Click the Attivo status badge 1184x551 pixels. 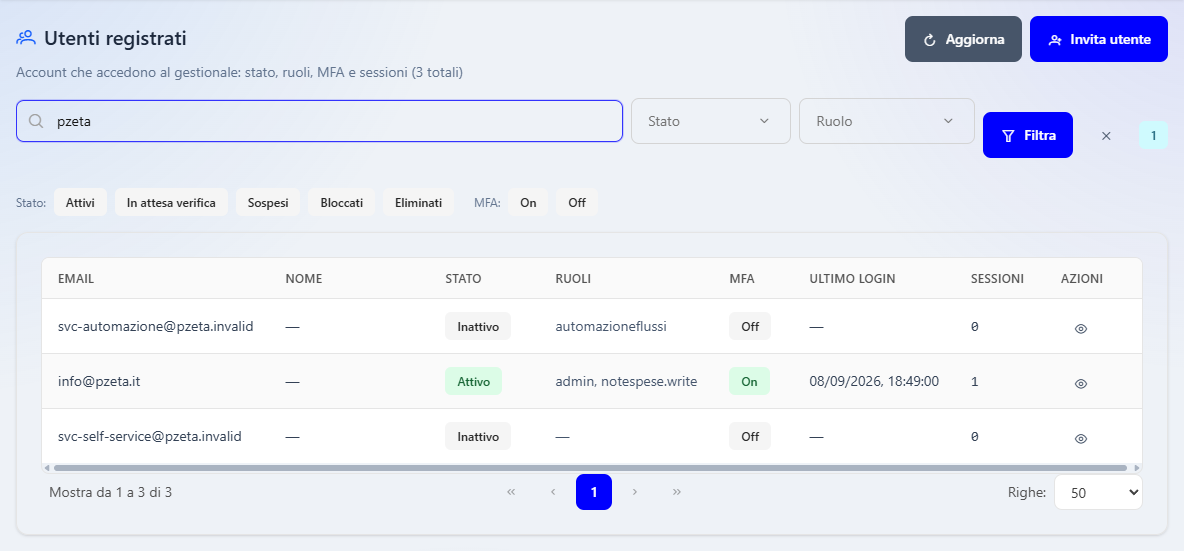pos(473,381)
